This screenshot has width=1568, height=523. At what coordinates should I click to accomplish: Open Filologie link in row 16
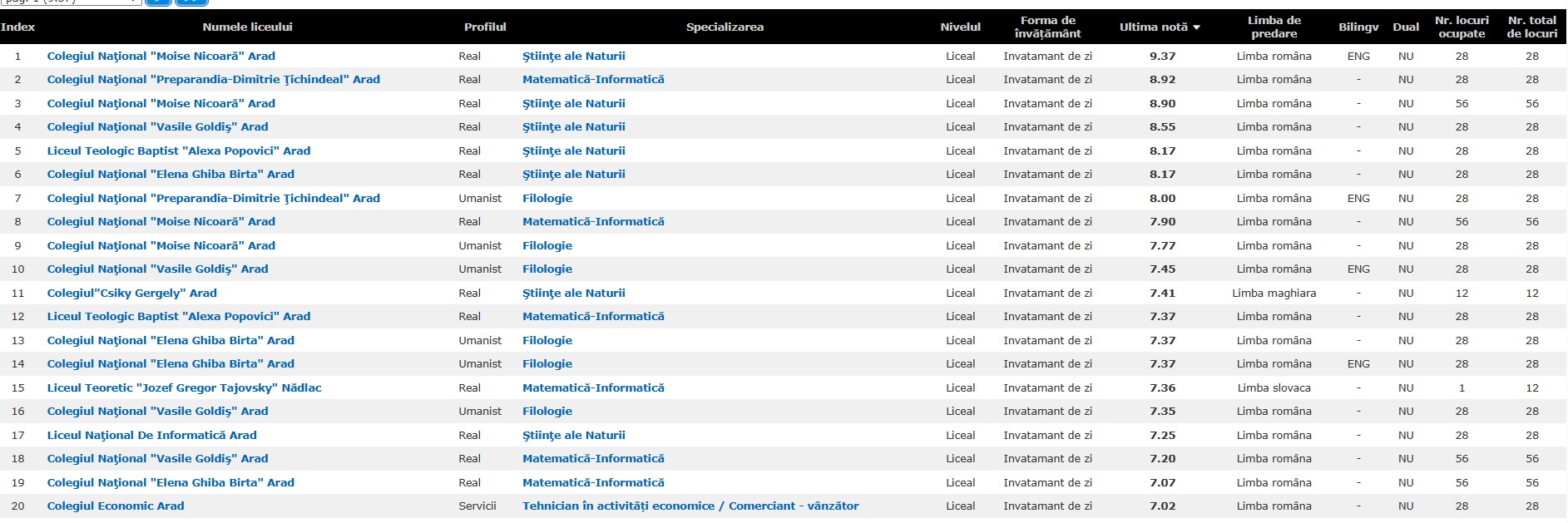coord(547,411)
